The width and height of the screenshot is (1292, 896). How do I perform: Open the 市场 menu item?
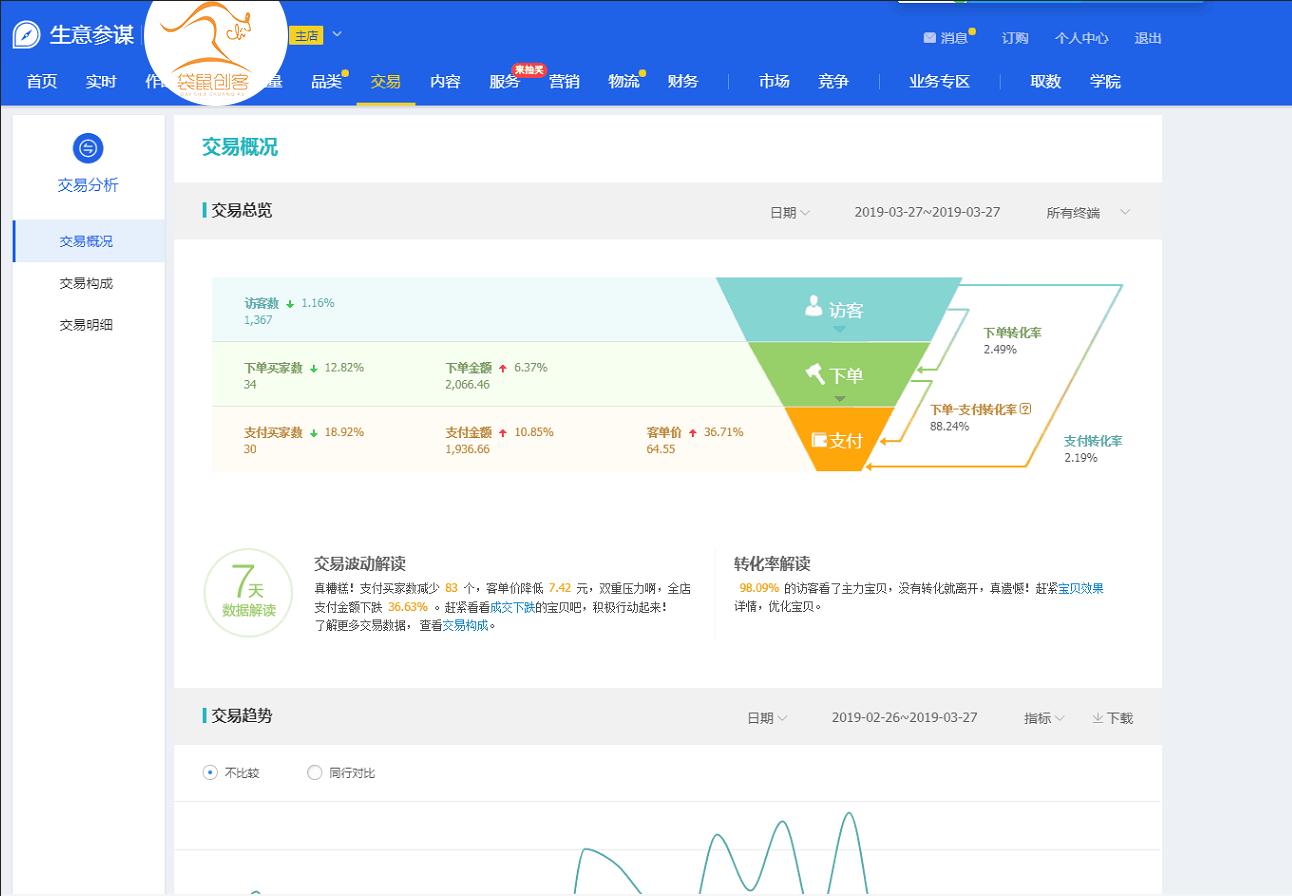(772, 82)
